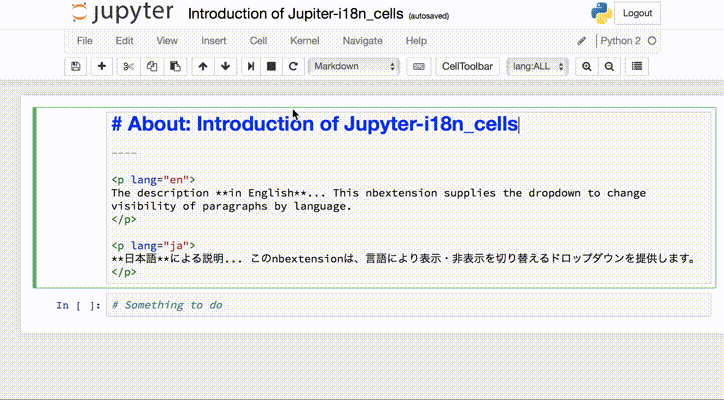Click the Jupyter logo
Screen dimensions: 724x400
click(x=122, y=12)
